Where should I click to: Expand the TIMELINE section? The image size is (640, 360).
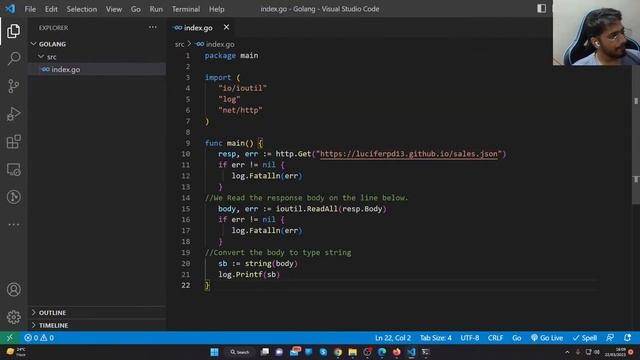click(97, 325)
